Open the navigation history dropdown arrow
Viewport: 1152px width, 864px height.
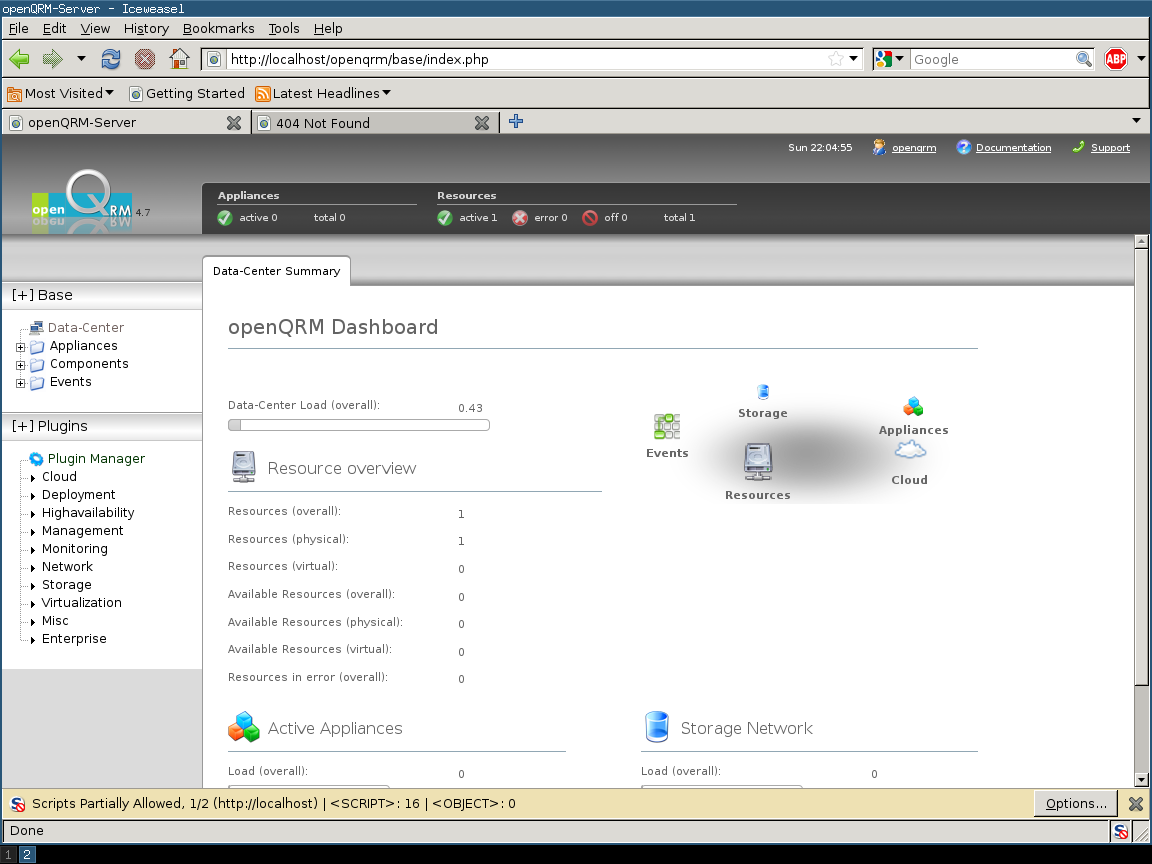(82, 59)
